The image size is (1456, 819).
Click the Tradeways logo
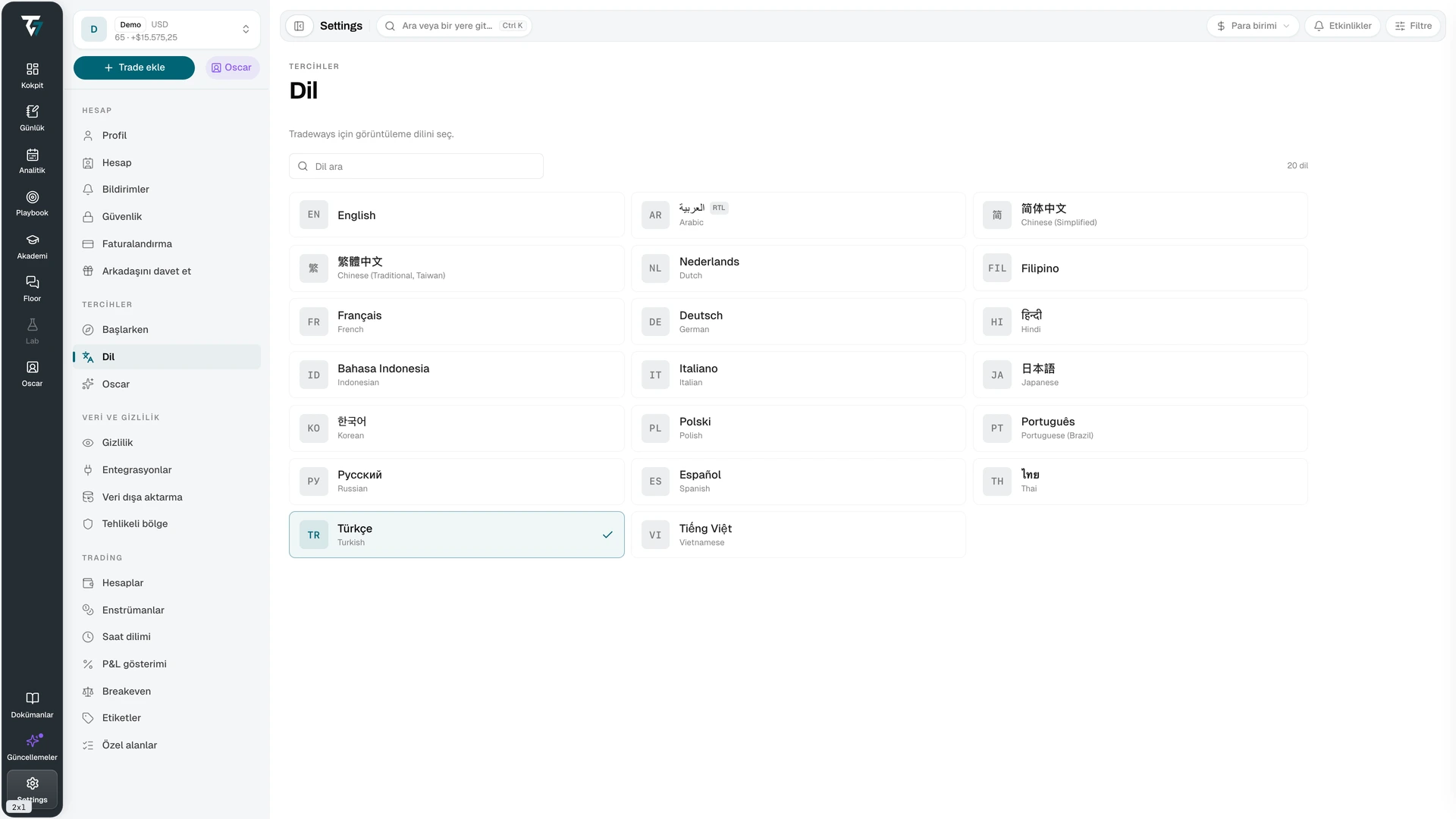point(32,27)
